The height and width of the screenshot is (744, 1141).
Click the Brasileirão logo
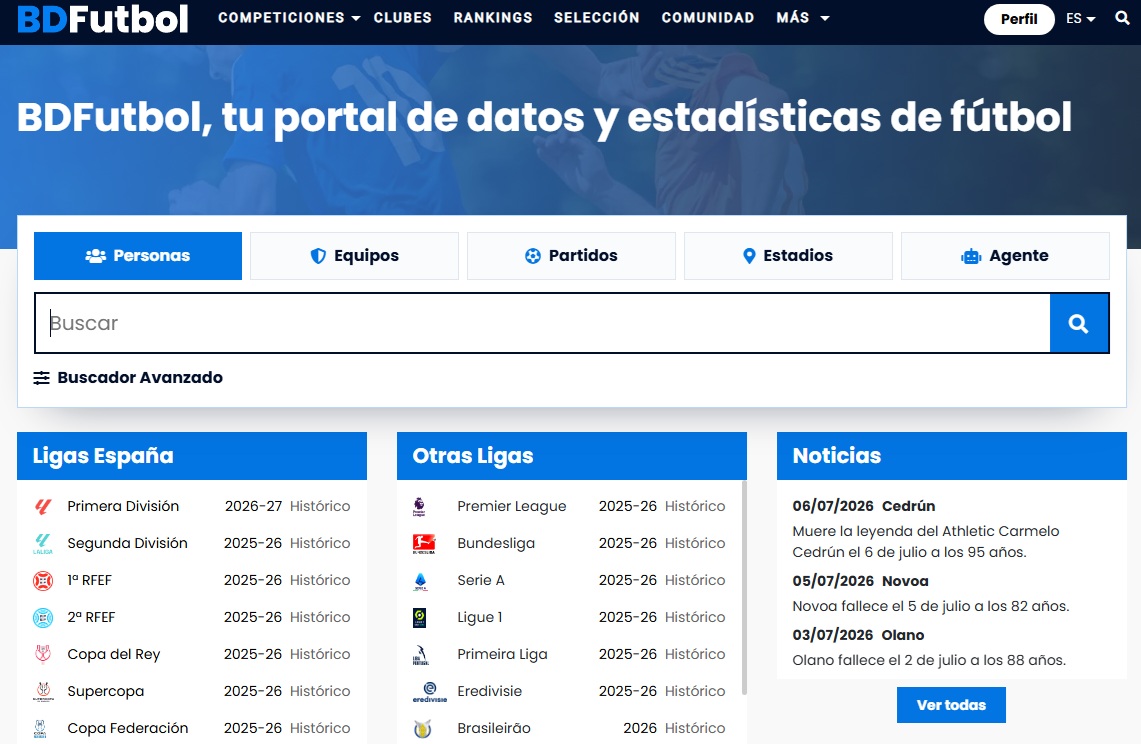pyautogui.click(x=422, y=729)
